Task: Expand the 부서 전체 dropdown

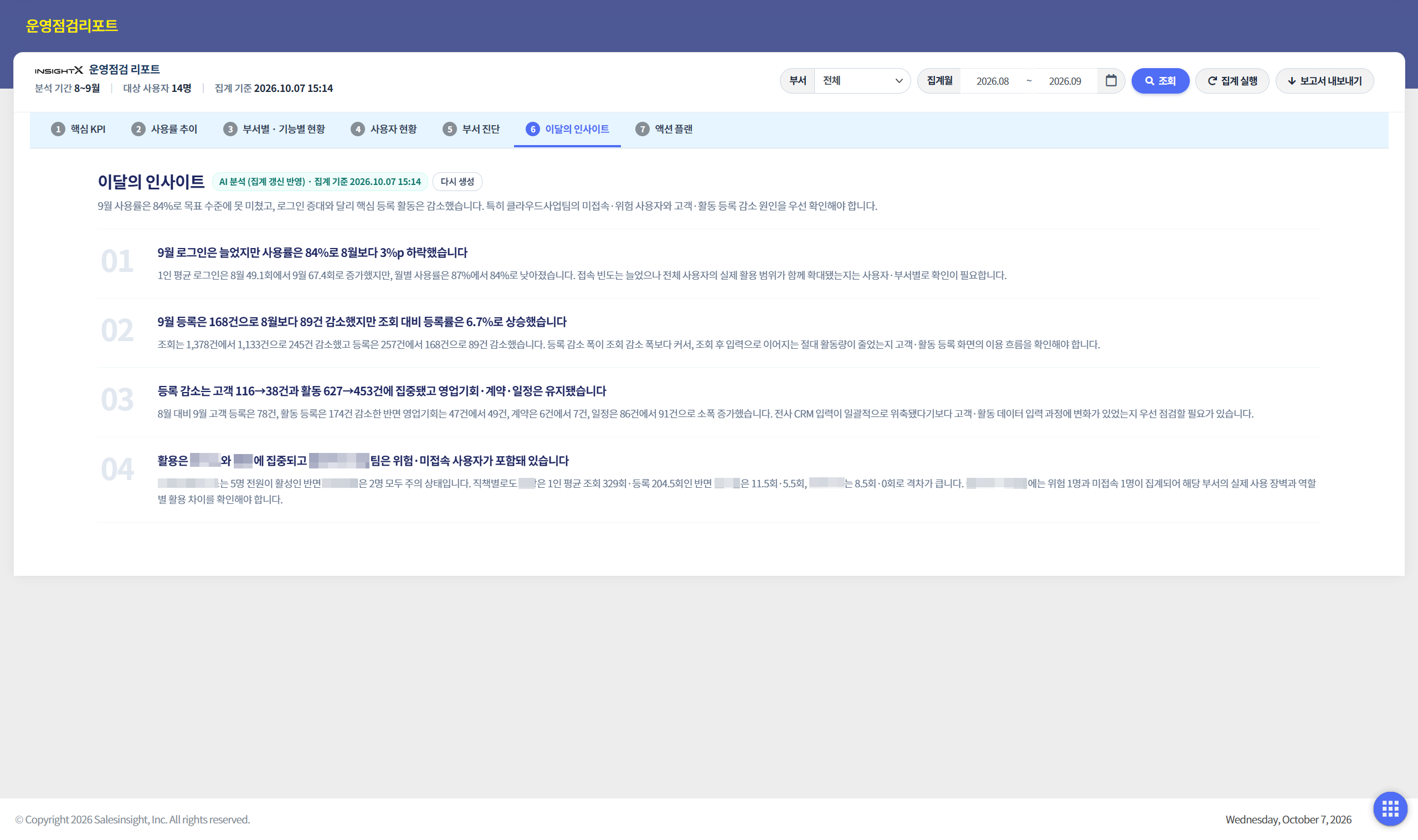Action: pyautogui.click(x=861, y=81)
